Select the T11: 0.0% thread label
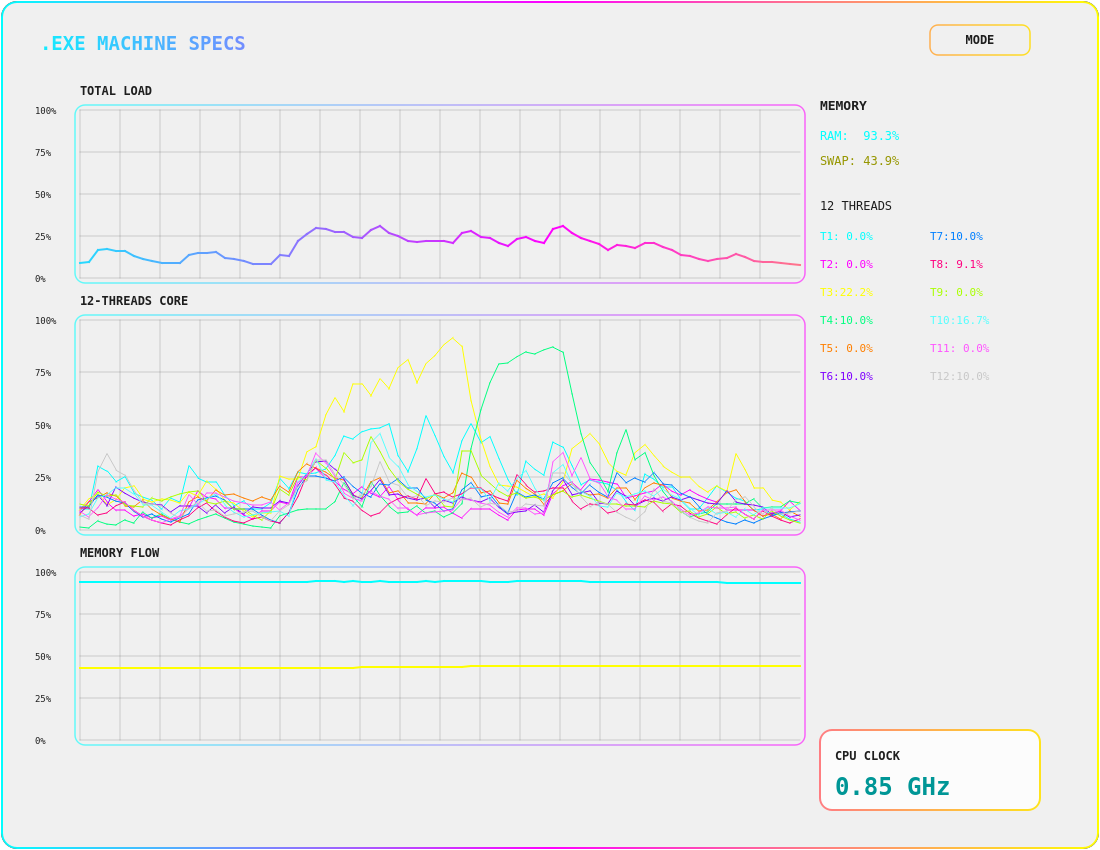This screenshot has height=850, width=1100. pos(959,349)
